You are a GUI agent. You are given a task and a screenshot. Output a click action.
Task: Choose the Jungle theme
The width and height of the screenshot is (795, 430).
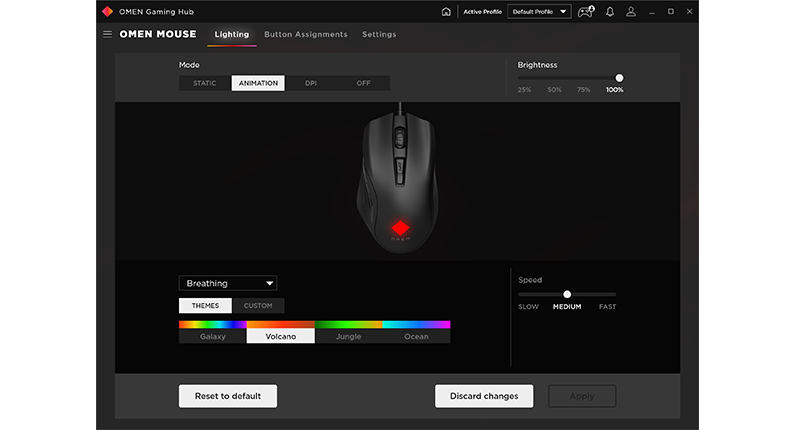[349, 337]
